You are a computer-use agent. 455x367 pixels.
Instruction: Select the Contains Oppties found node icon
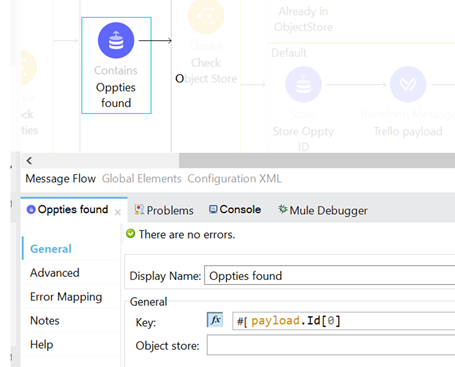[116, 40]
